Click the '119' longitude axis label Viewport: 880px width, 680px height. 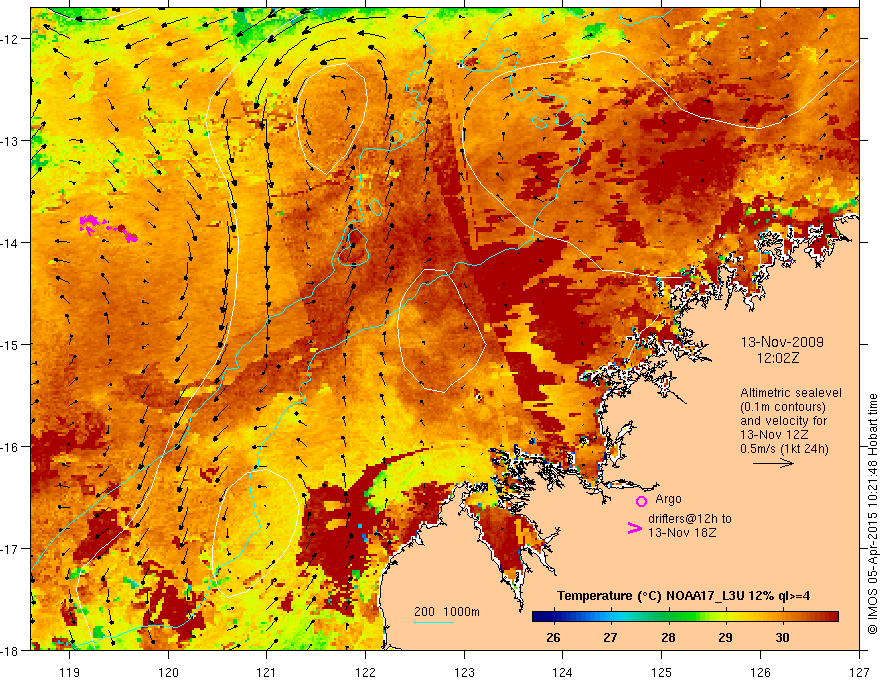point(70,672)
